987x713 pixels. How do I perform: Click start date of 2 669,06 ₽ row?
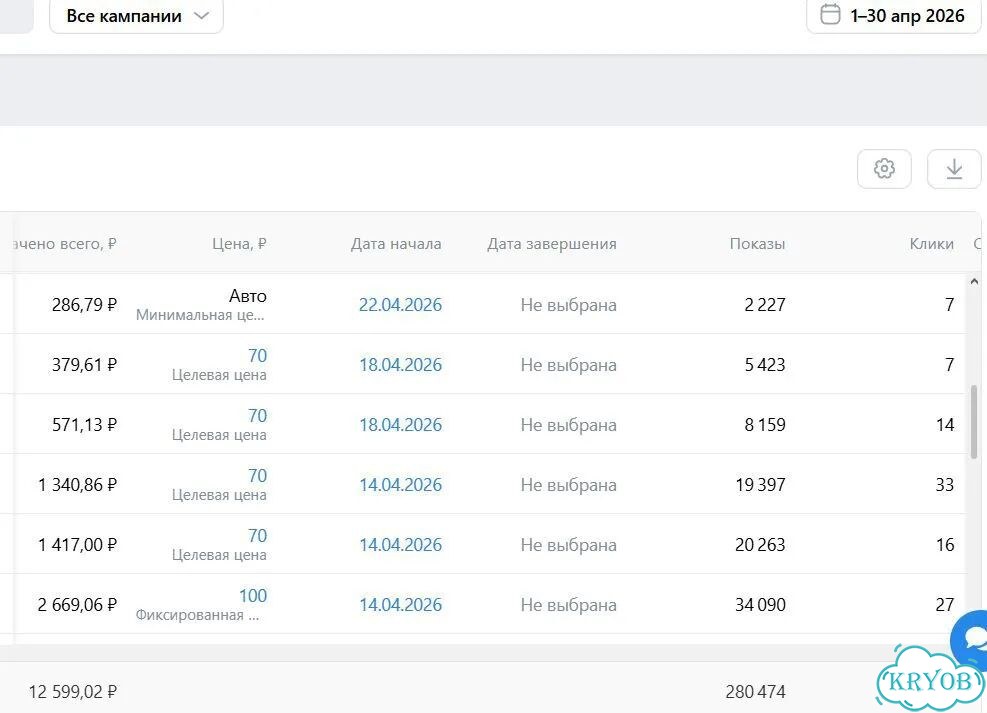tap(400, 605)
